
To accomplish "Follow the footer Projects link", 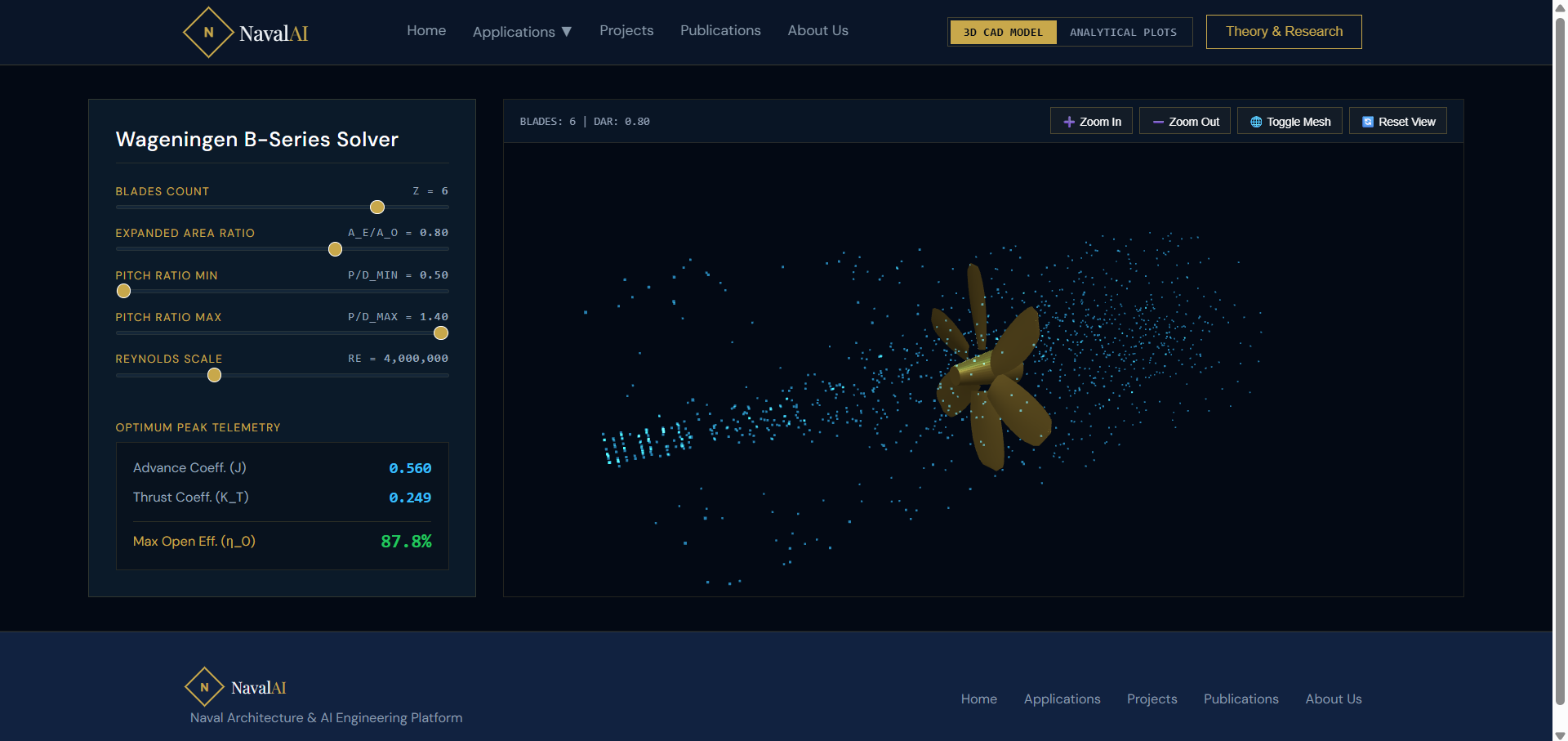I will tap(1151, 699).
